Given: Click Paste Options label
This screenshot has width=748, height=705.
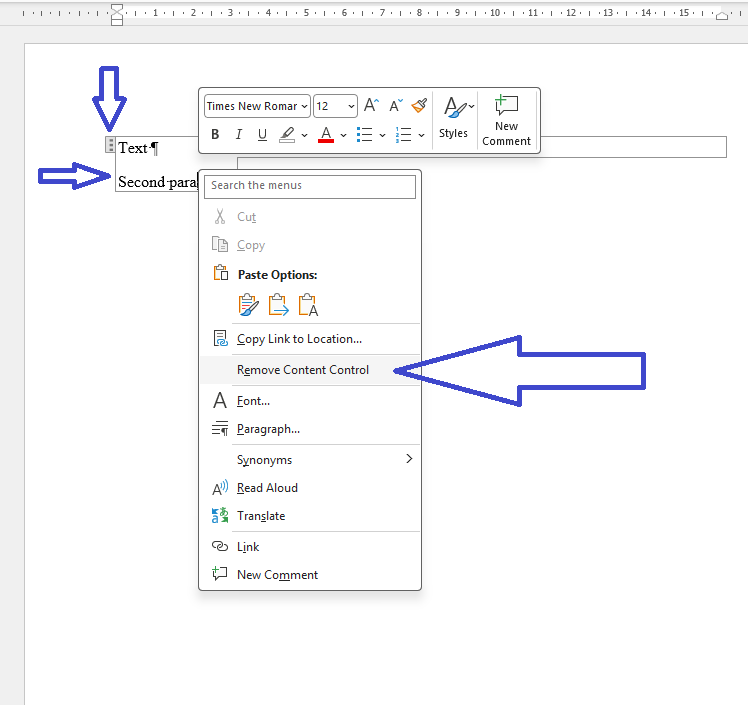Looking at the screenshot, I should click(278, 275).
